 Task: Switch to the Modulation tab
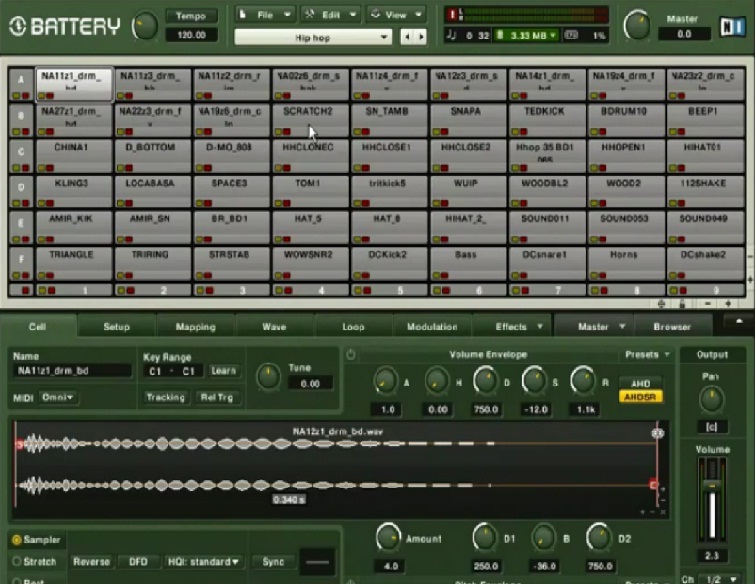(432, 327)
